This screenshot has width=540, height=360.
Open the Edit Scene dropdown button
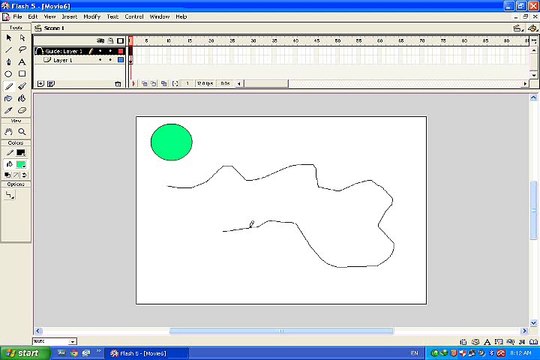pyautogui.click(x=517, y=28)
